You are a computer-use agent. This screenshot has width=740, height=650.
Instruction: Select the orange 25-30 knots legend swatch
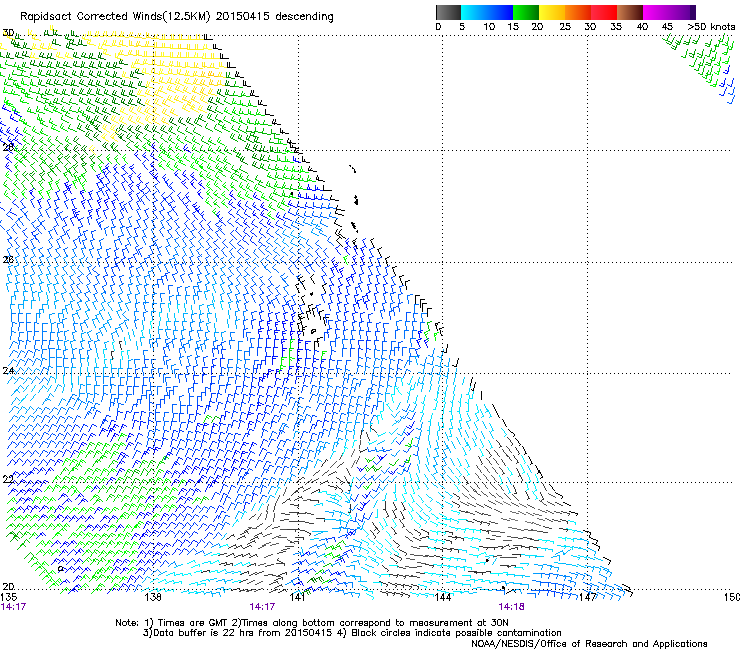point(578,12)
